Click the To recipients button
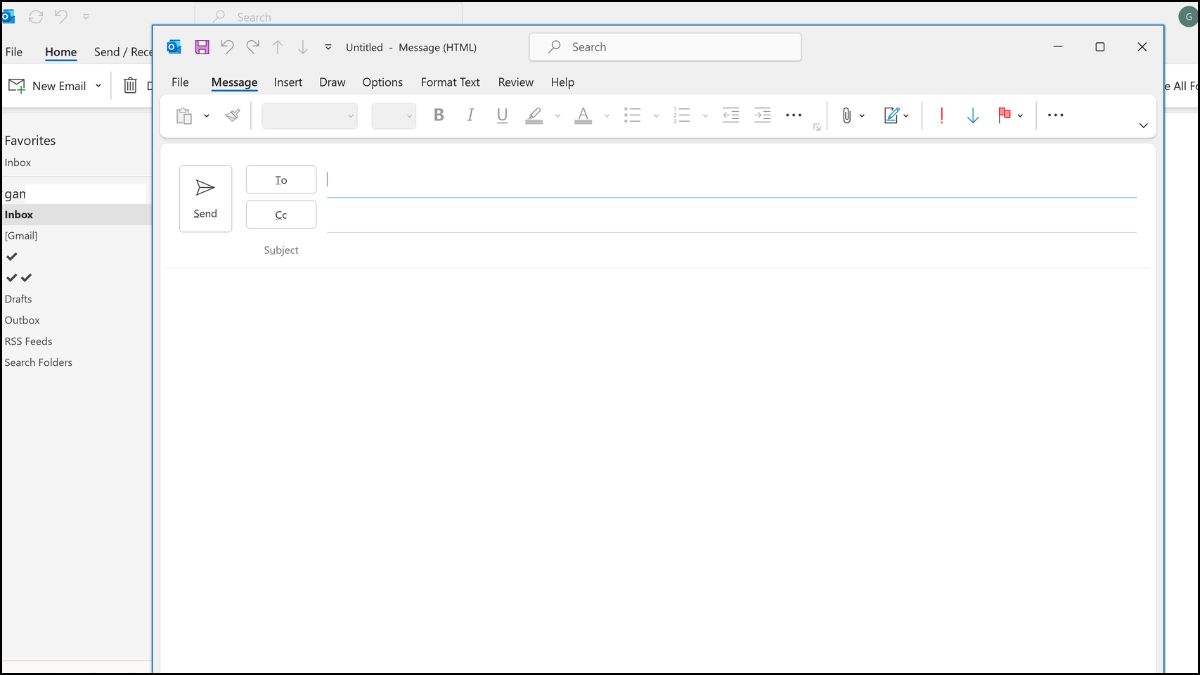Viewport: 1200px width, 675px height. tap(281, 180)
